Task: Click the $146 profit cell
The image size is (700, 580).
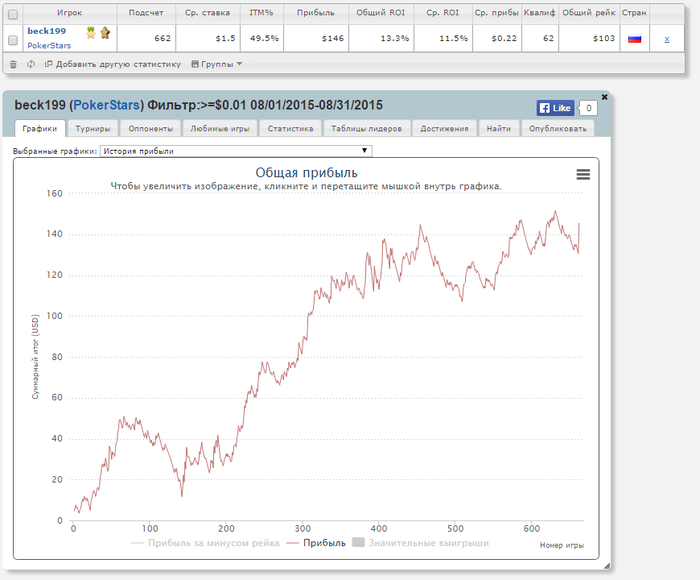Action: (316, 38)
